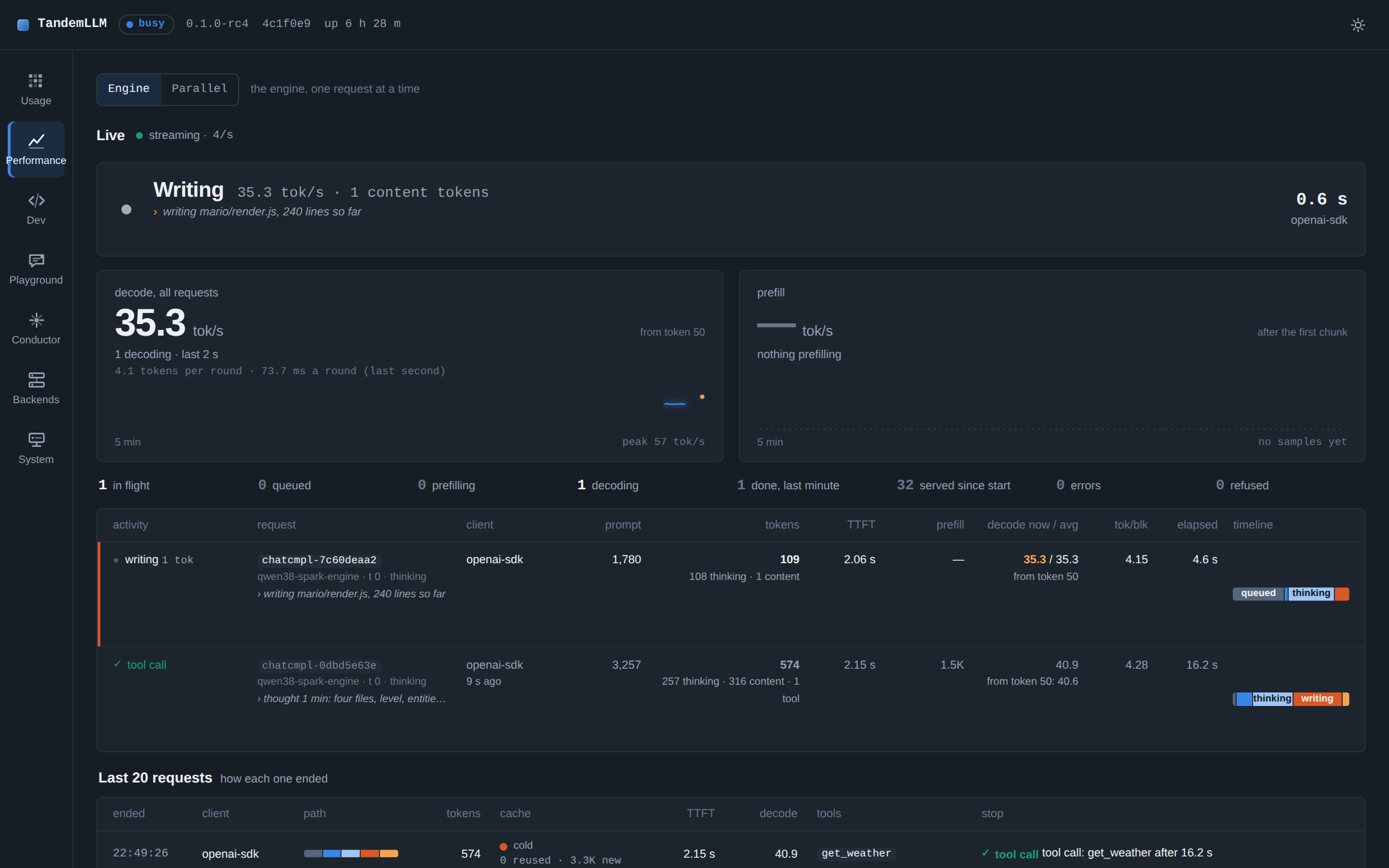Image resolution: width=1389 pixels, height=868 pixels.
Task: Click the orange cold cache dot
Action: [x=504, y=846]
